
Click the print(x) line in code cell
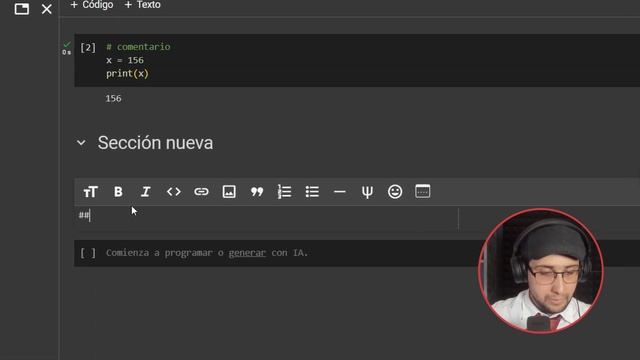point(127,74)
